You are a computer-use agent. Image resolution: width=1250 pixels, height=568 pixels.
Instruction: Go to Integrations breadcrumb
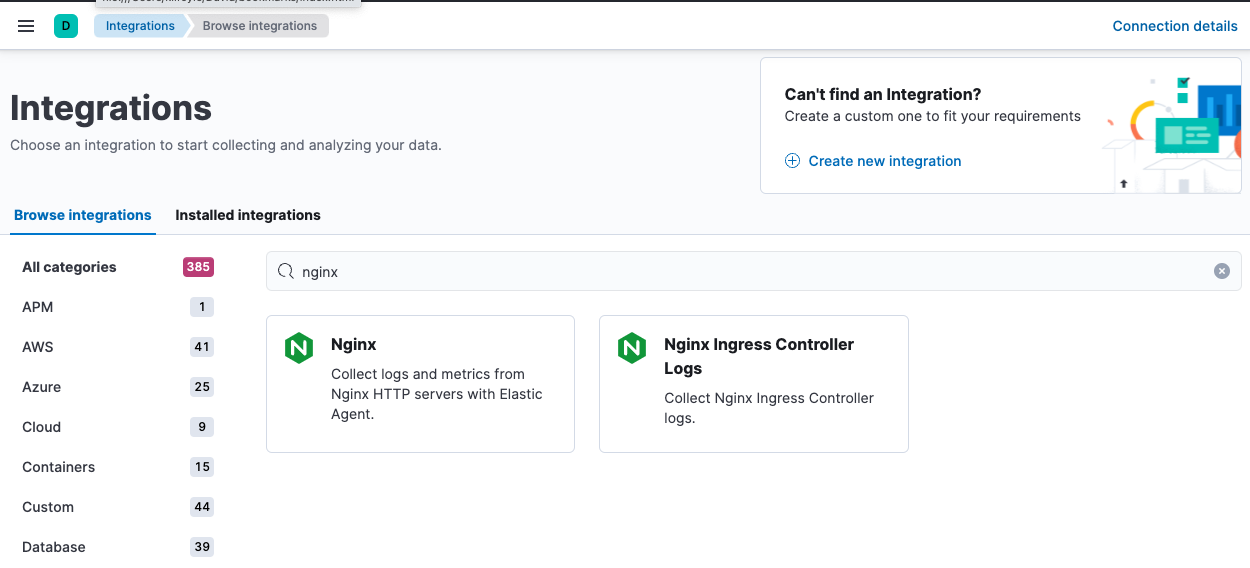coord(140,26)
